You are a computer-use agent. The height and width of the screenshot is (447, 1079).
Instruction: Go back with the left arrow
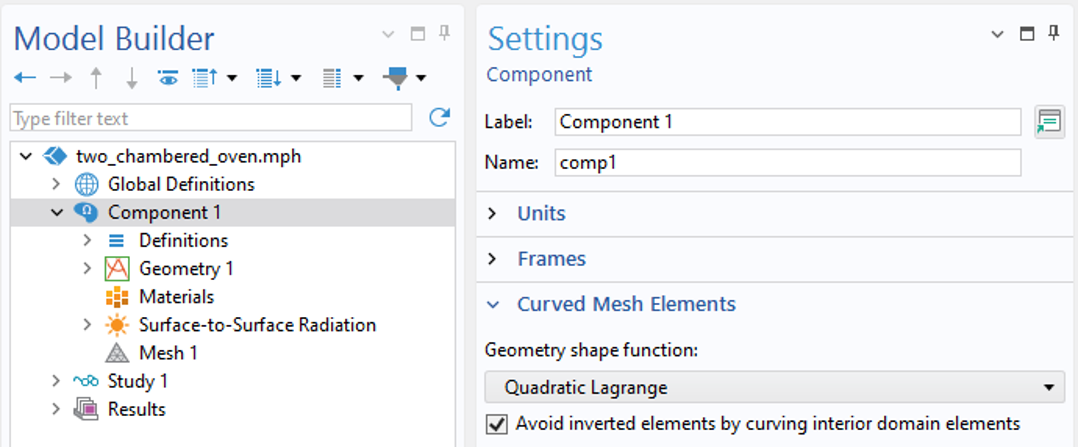[x=25, y=78]
